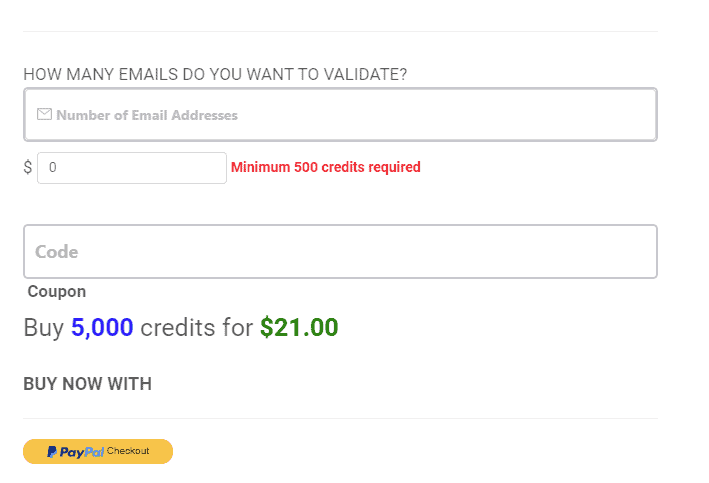Click the divider line above the heading

point(340,32)
